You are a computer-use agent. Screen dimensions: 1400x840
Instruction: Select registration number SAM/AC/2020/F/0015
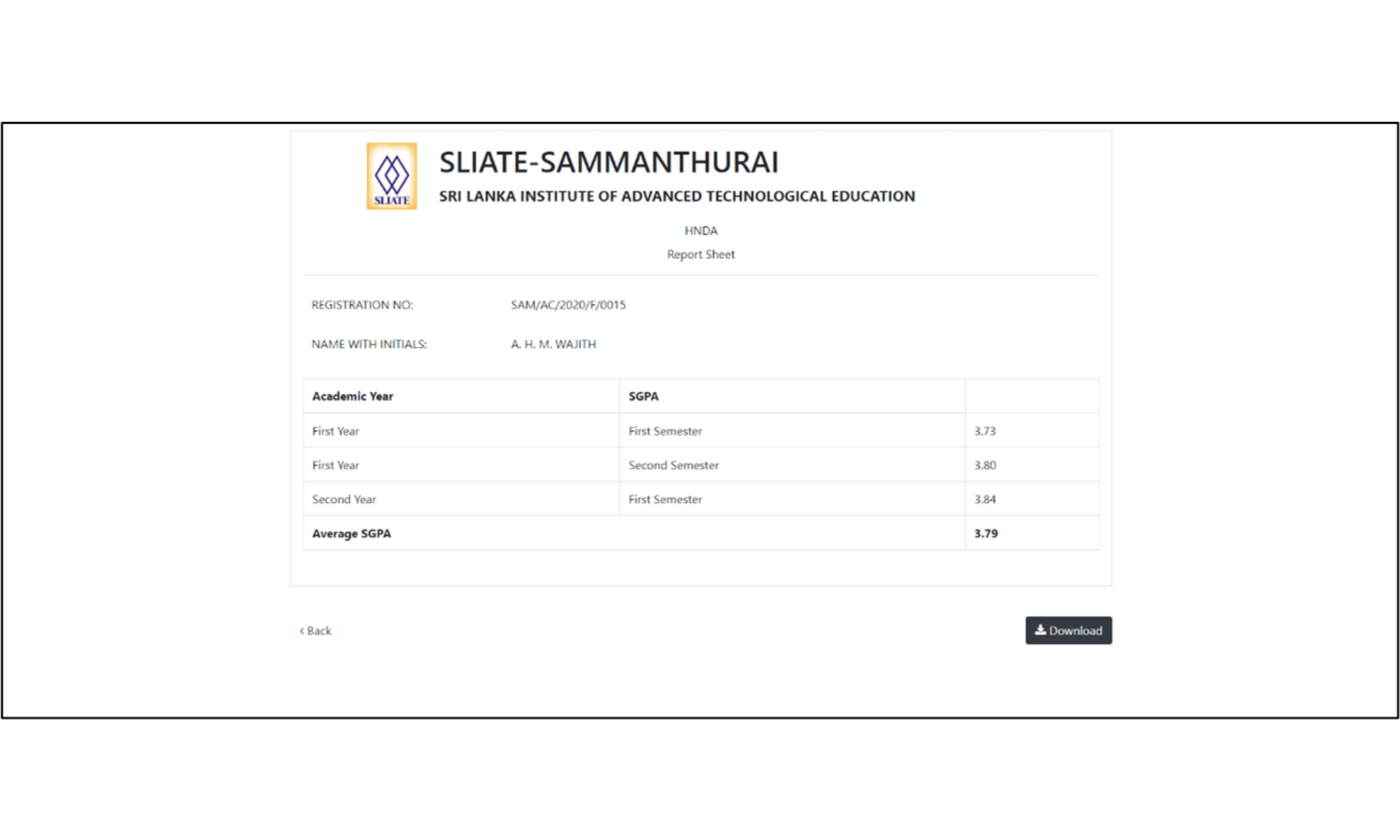(568, 305)
